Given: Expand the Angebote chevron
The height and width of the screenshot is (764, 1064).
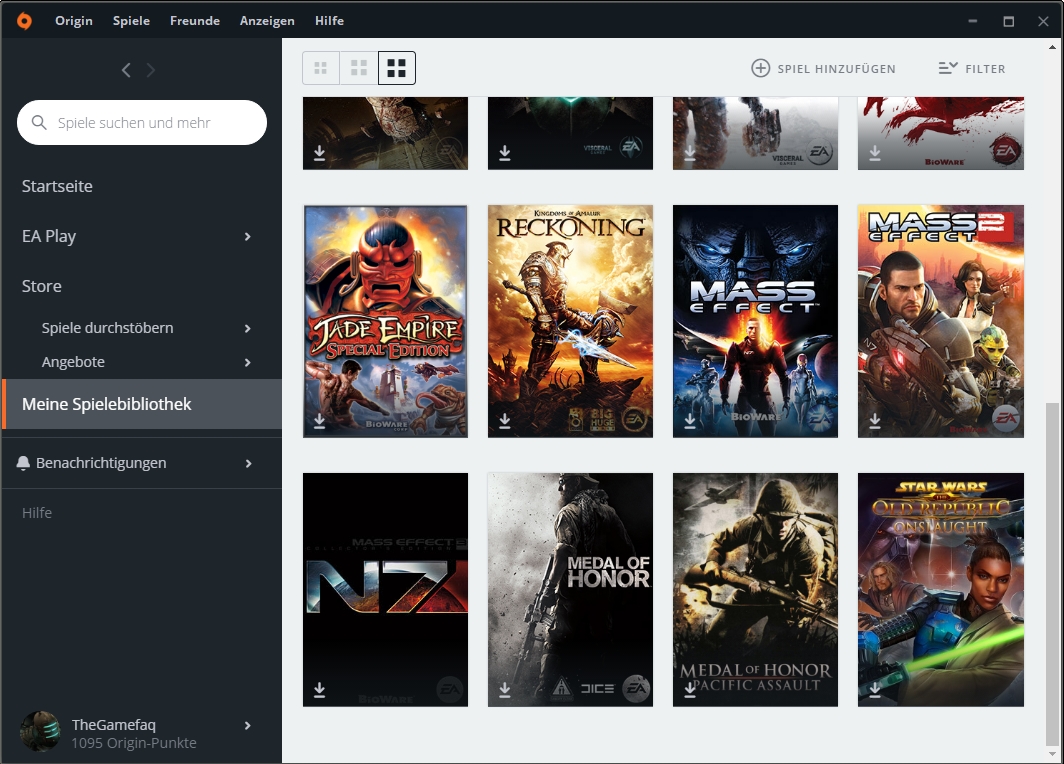Looking at the screenshot, I should point(248,362).
